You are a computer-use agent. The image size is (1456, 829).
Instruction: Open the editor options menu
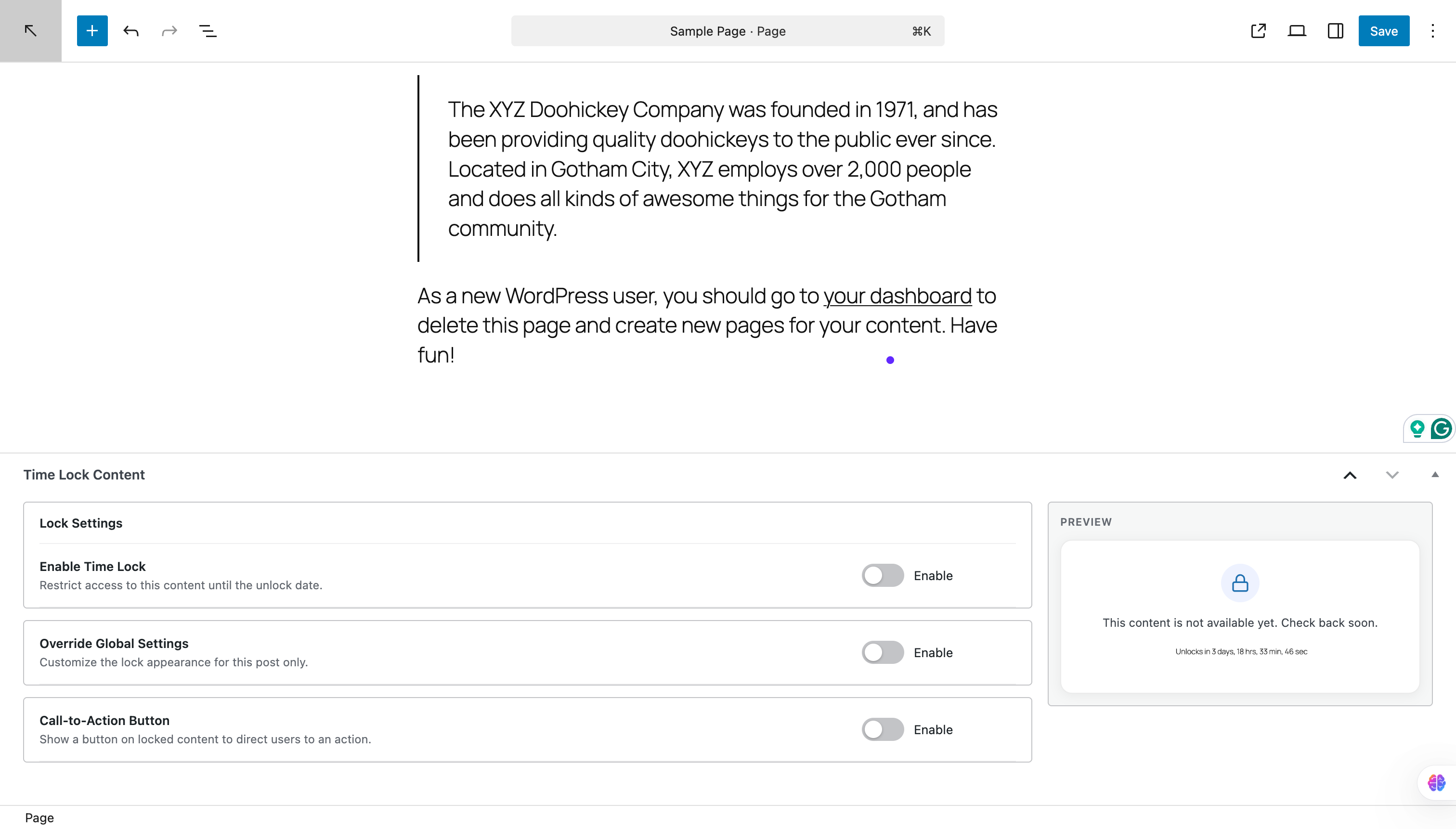(x=1432, y=31)
